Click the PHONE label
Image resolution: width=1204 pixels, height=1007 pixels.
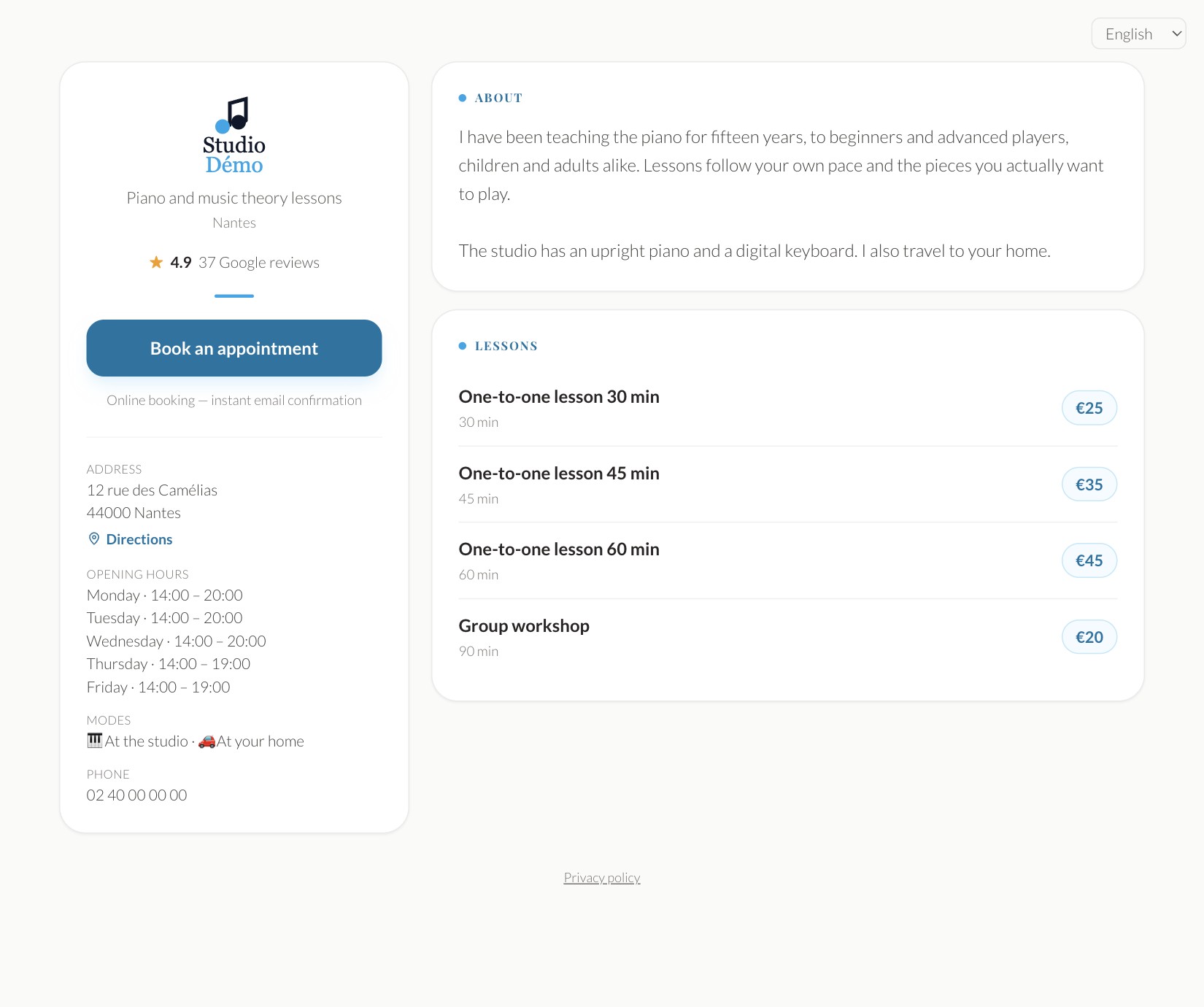(x=108, y=774)
